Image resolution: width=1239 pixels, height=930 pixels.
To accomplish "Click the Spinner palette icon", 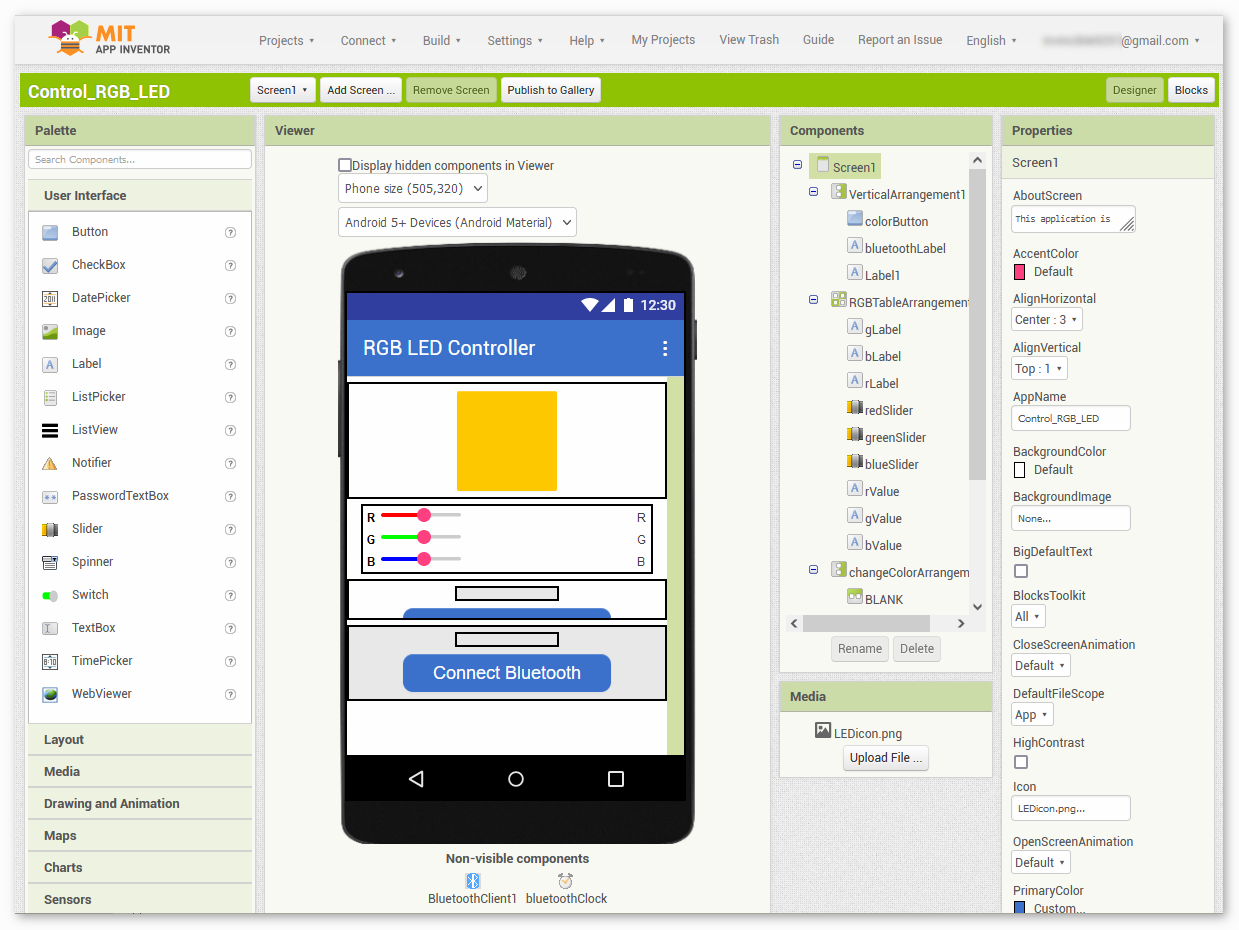I will click(x=50, y=562).
